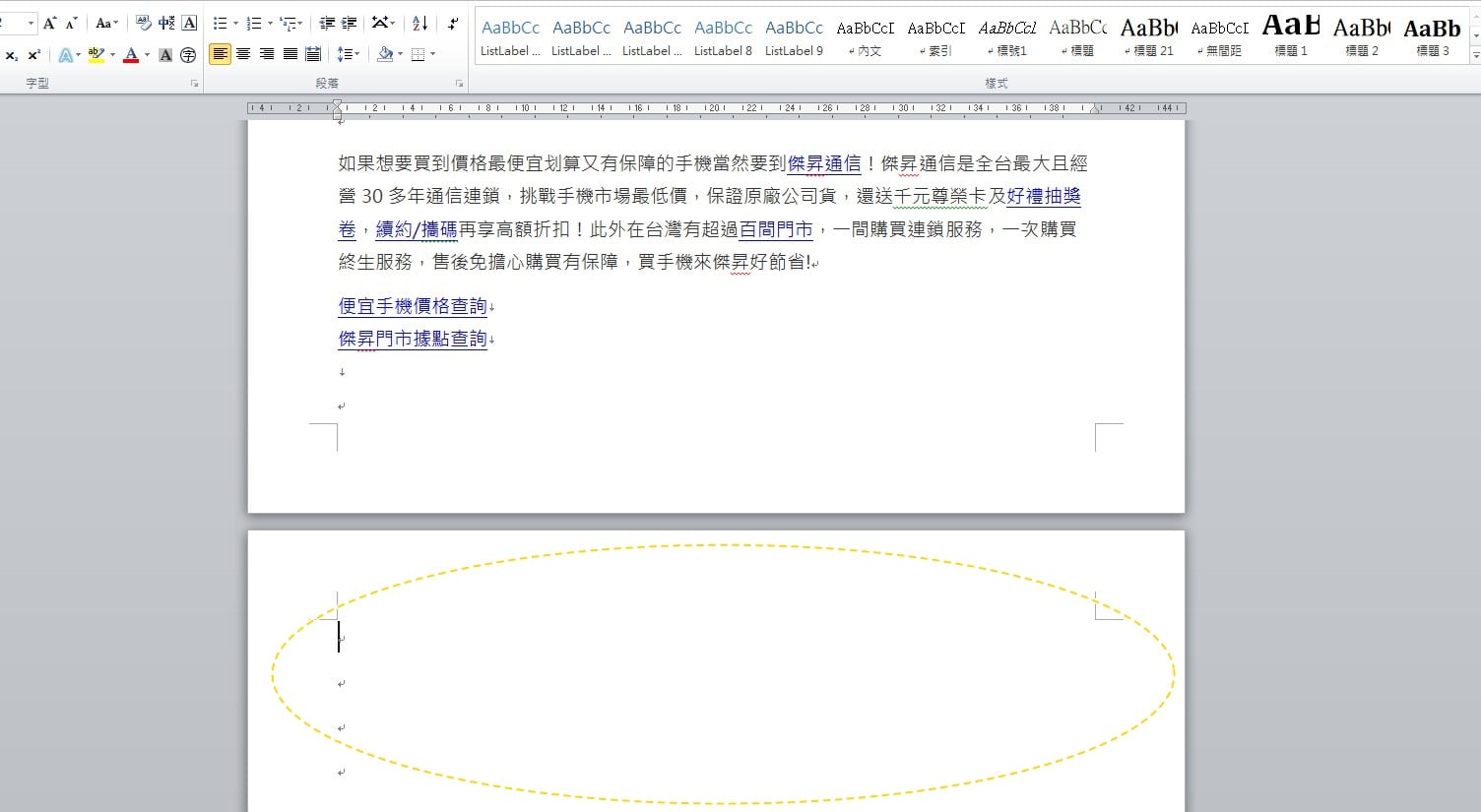Decrease the paragraph indent
Screen dimensions: 1481x812
click(327, 24)
